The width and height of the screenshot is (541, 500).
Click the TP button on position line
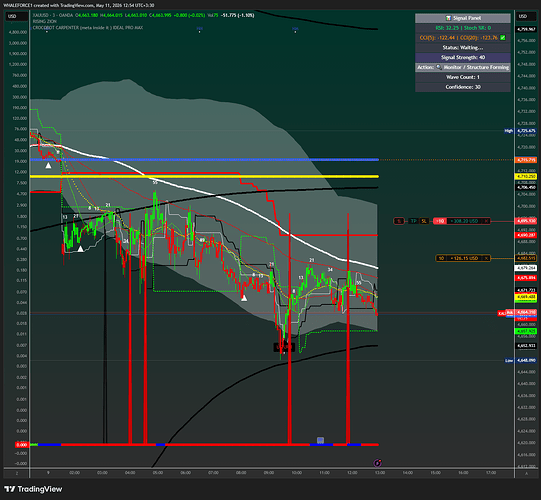(413, 221)
